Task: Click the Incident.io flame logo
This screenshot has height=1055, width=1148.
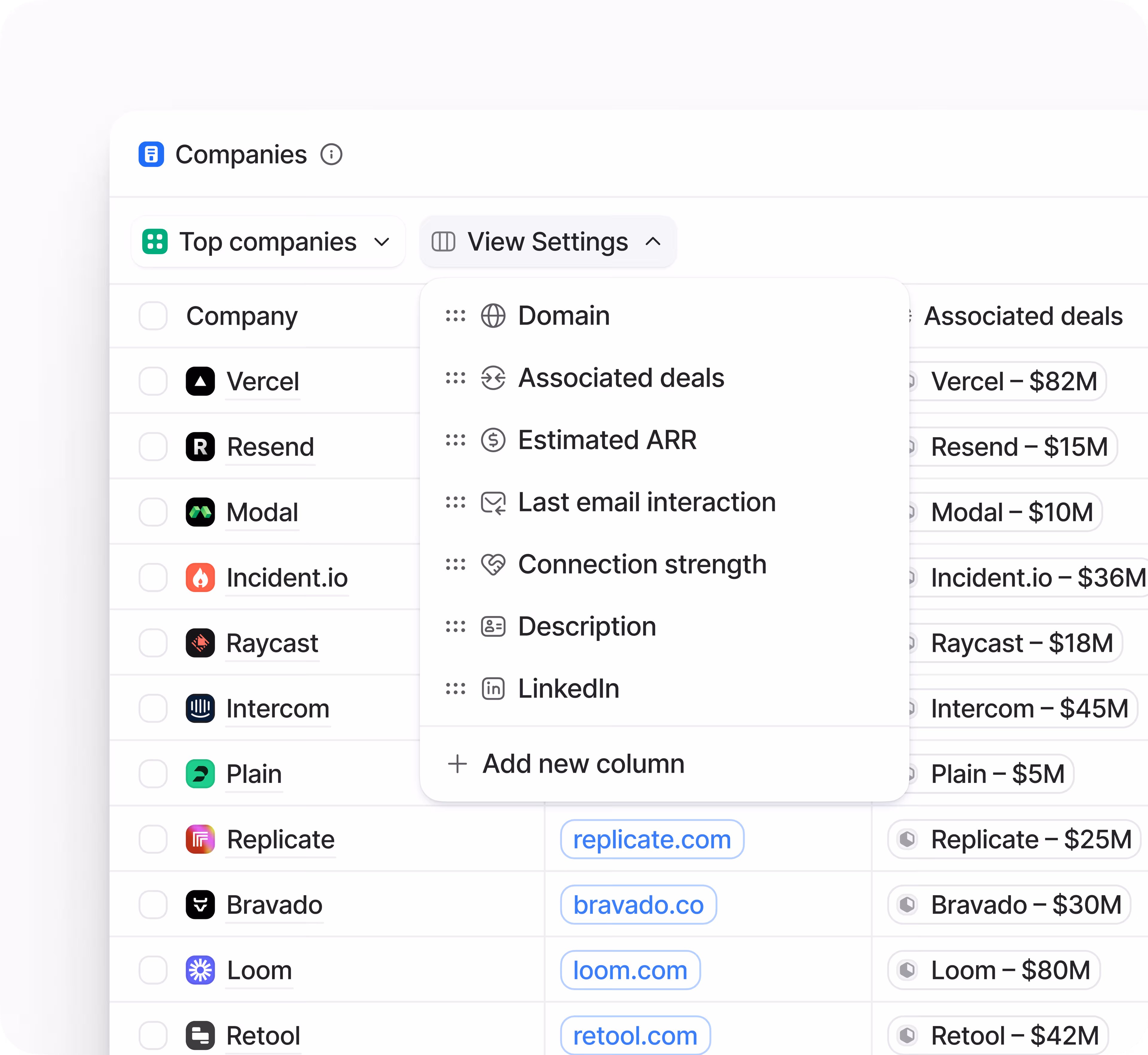Action: coord(200,578)
